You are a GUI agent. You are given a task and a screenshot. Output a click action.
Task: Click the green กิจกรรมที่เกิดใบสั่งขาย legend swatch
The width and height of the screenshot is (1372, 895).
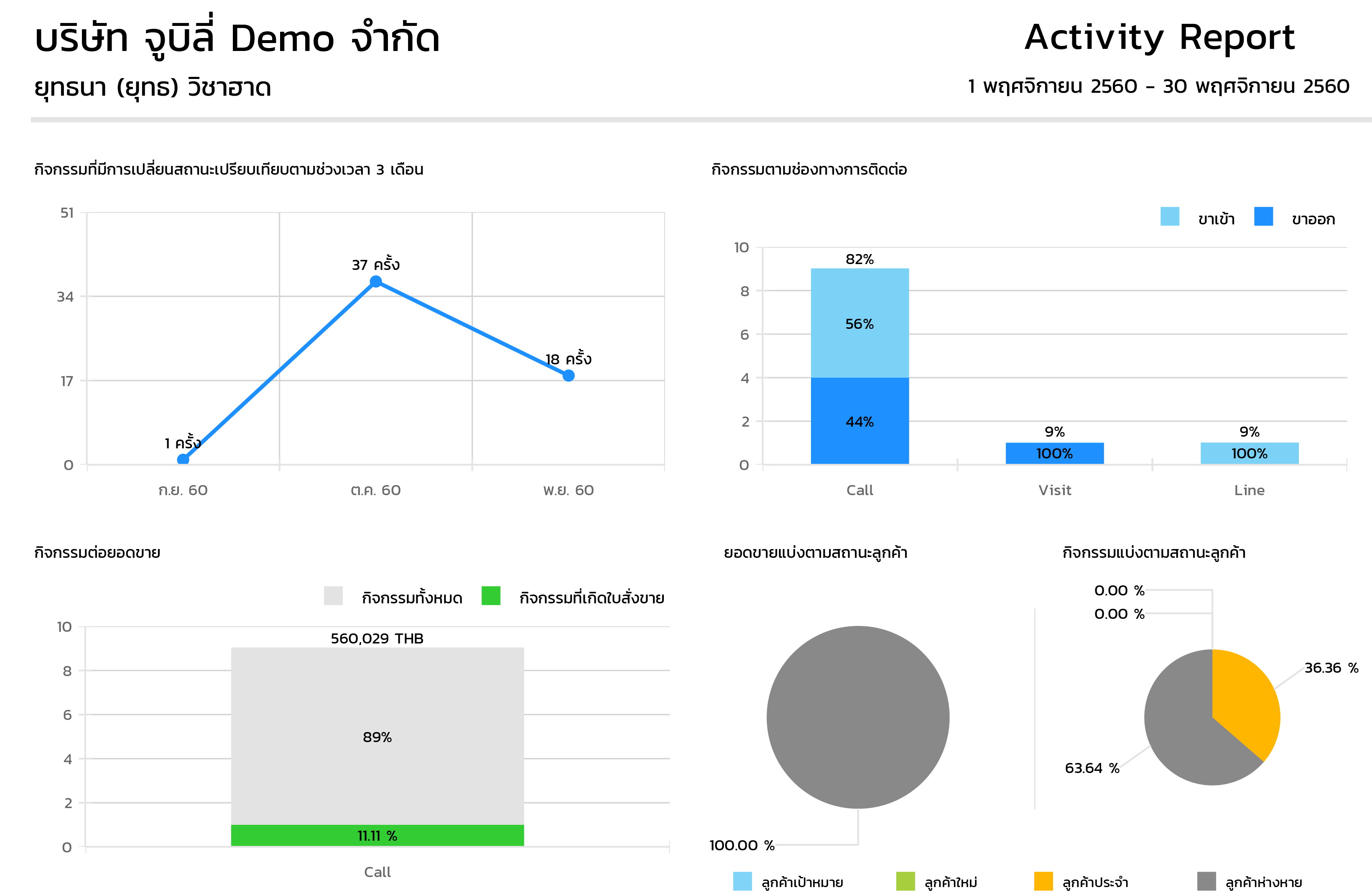click(x=491, y=595)
